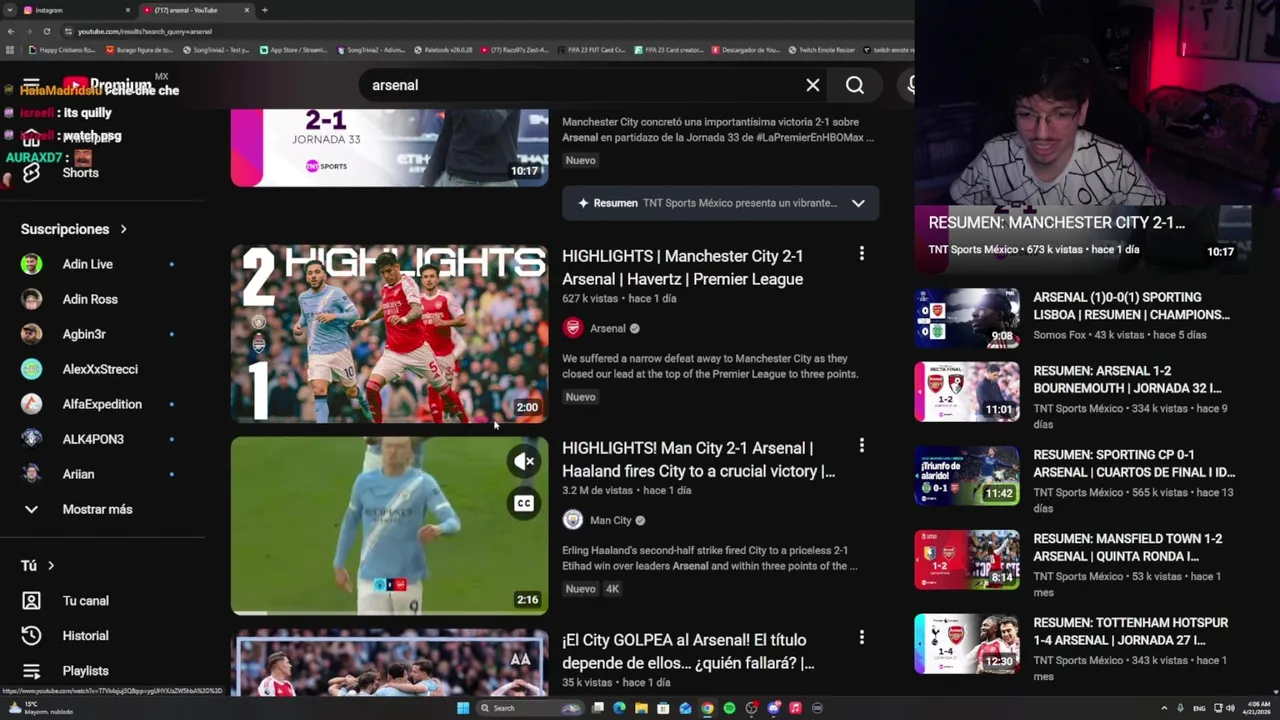Image resolution: width=1280 pixels, height=720 pixels.
Task: Open Happy Cristiano Ro... bookmark
Action: pos(63,49)
